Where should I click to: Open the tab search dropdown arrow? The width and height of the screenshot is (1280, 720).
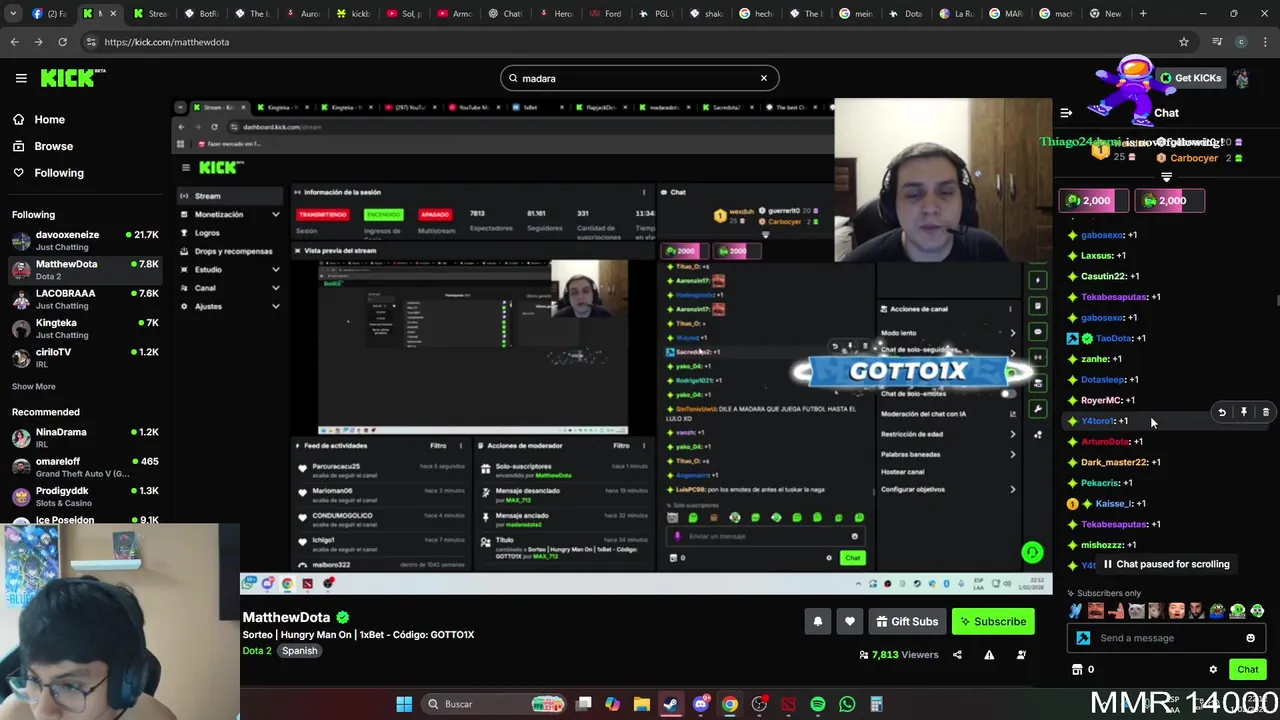coord(14,14)
